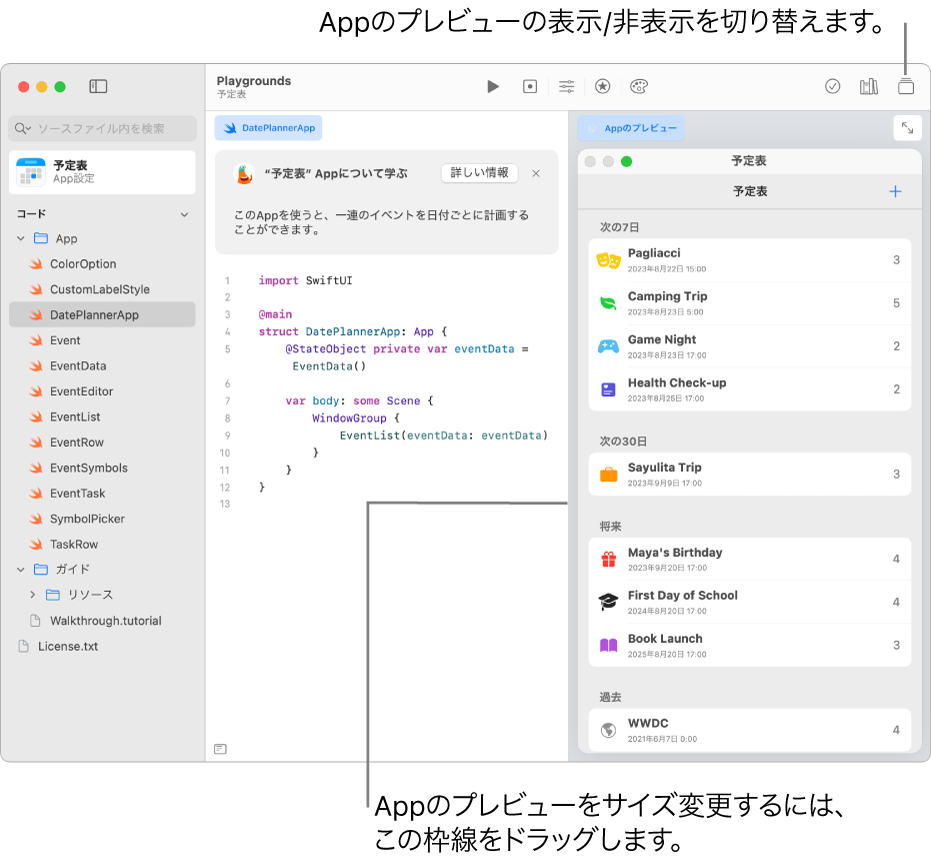Collapse the ガイド folder arrow
The image size is (931, 862).
click(21, 569)
